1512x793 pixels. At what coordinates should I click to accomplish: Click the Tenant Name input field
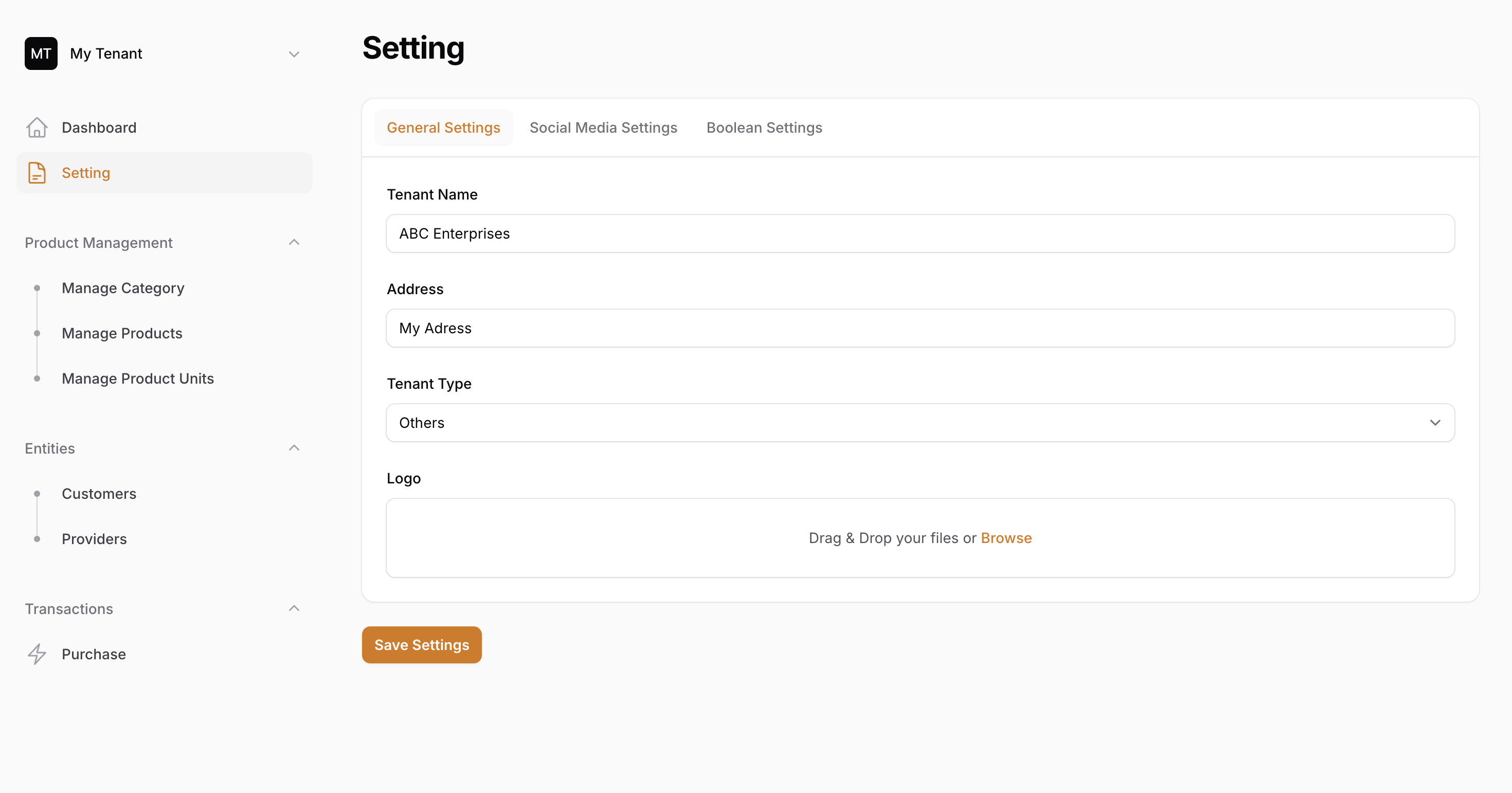click(x=921, y=233)
